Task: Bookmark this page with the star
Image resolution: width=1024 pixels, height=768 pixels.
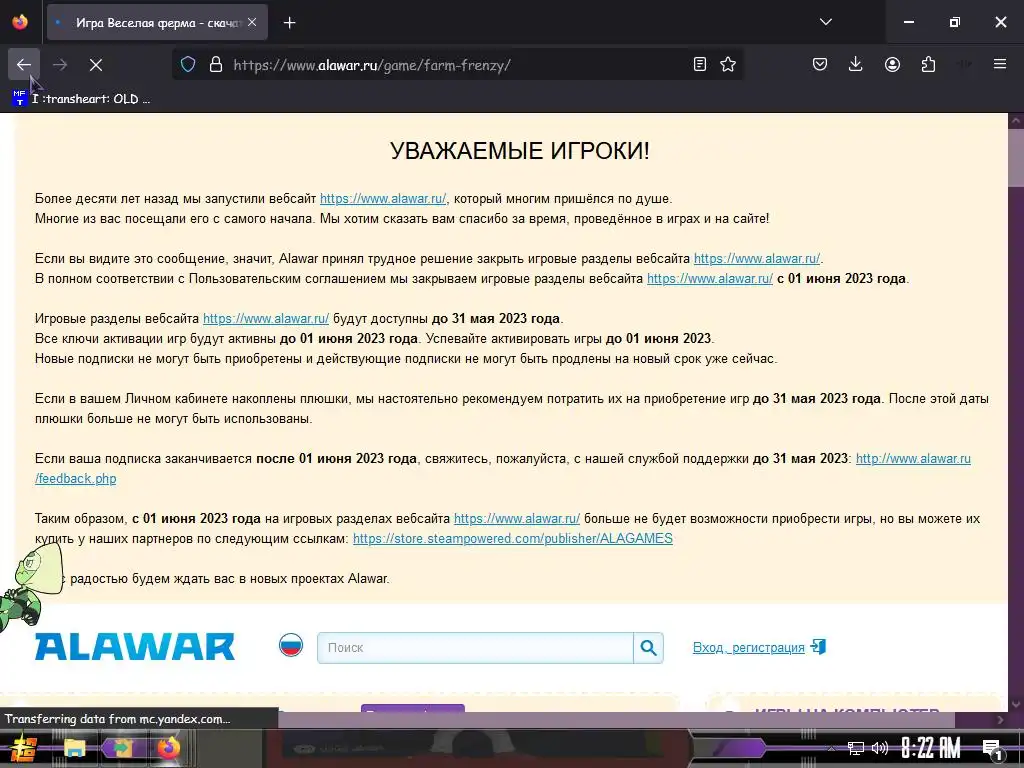Action: [728, 64]
